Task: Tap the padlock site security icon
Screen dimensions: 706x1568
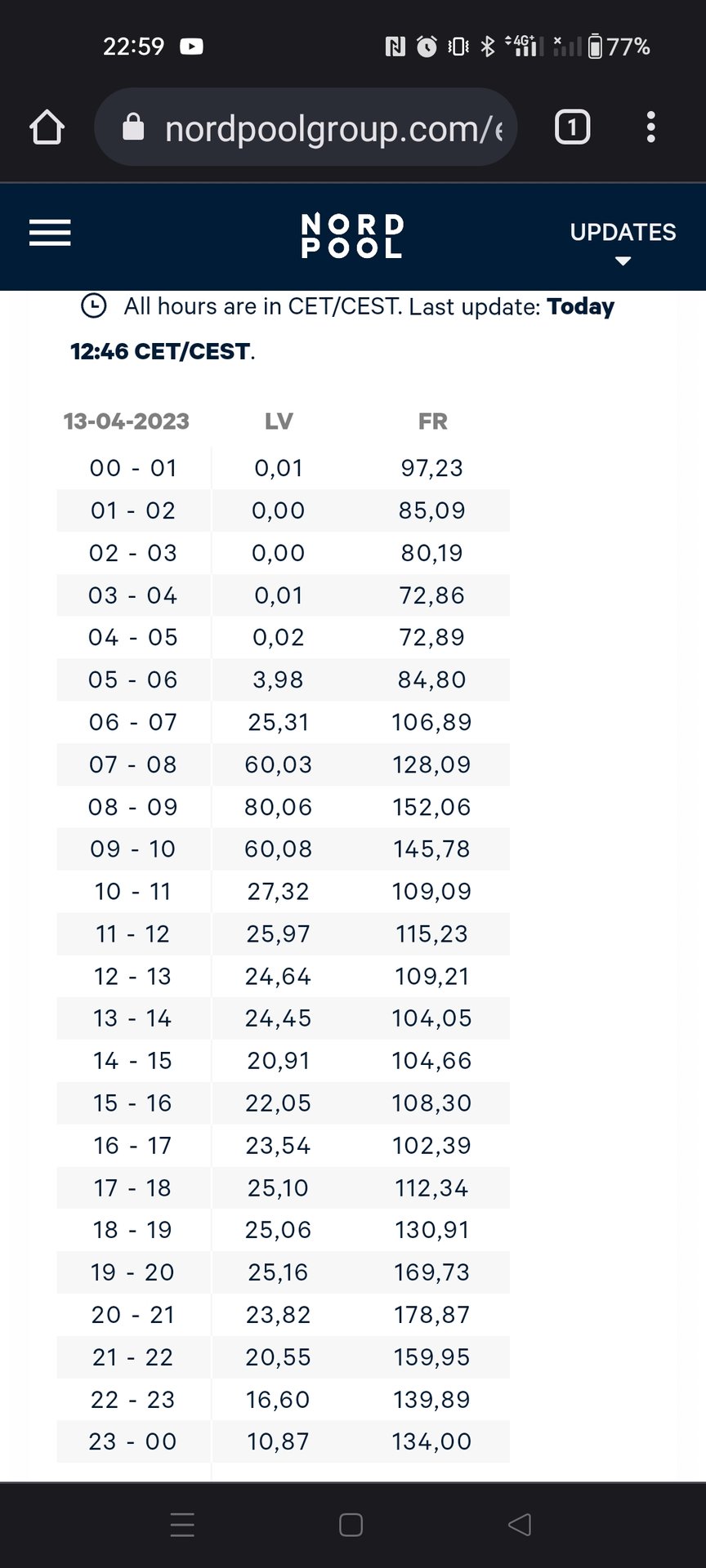Action: click(133, 127)
